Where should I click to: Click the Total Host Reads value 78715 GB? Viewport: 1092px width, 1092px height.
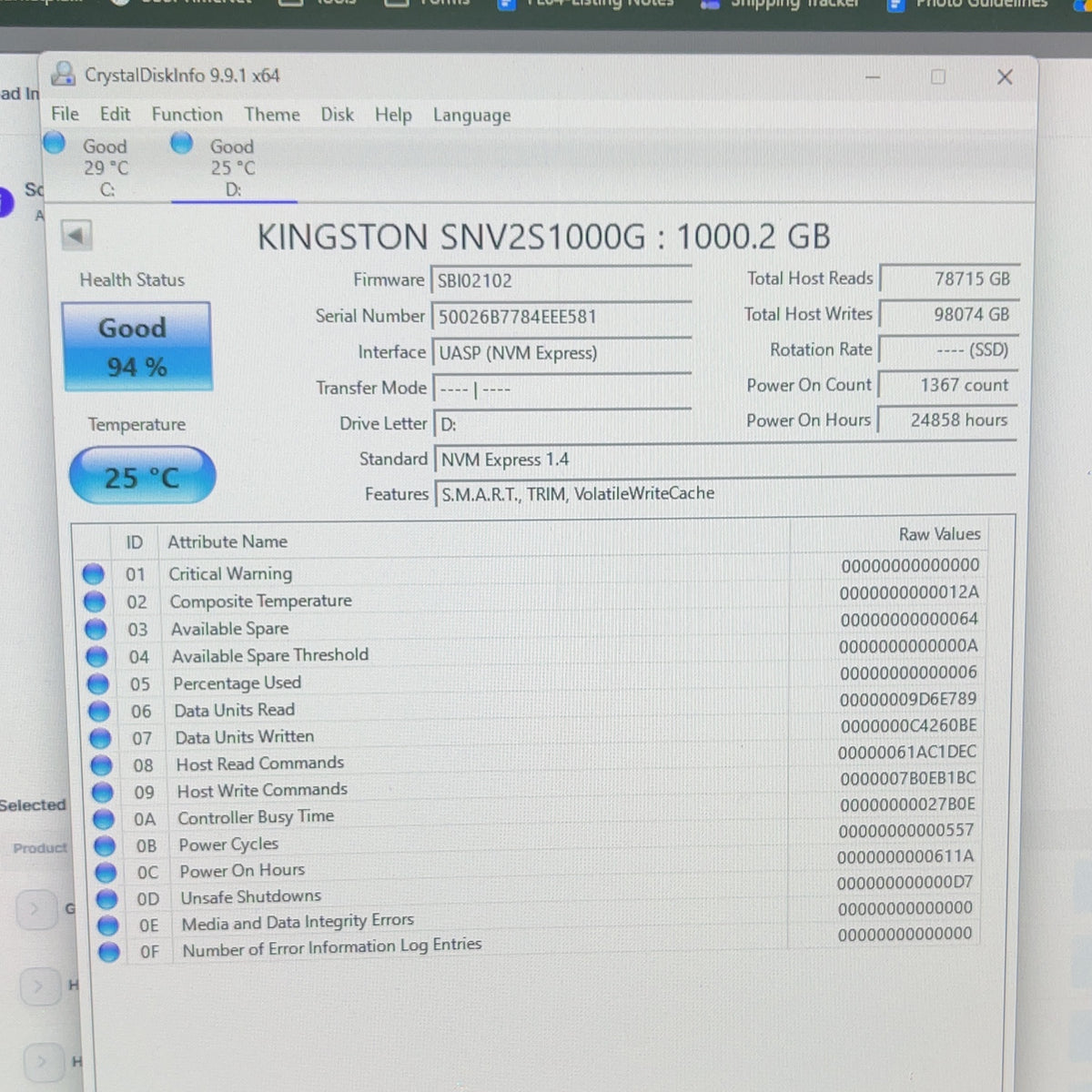pos(949,279)
